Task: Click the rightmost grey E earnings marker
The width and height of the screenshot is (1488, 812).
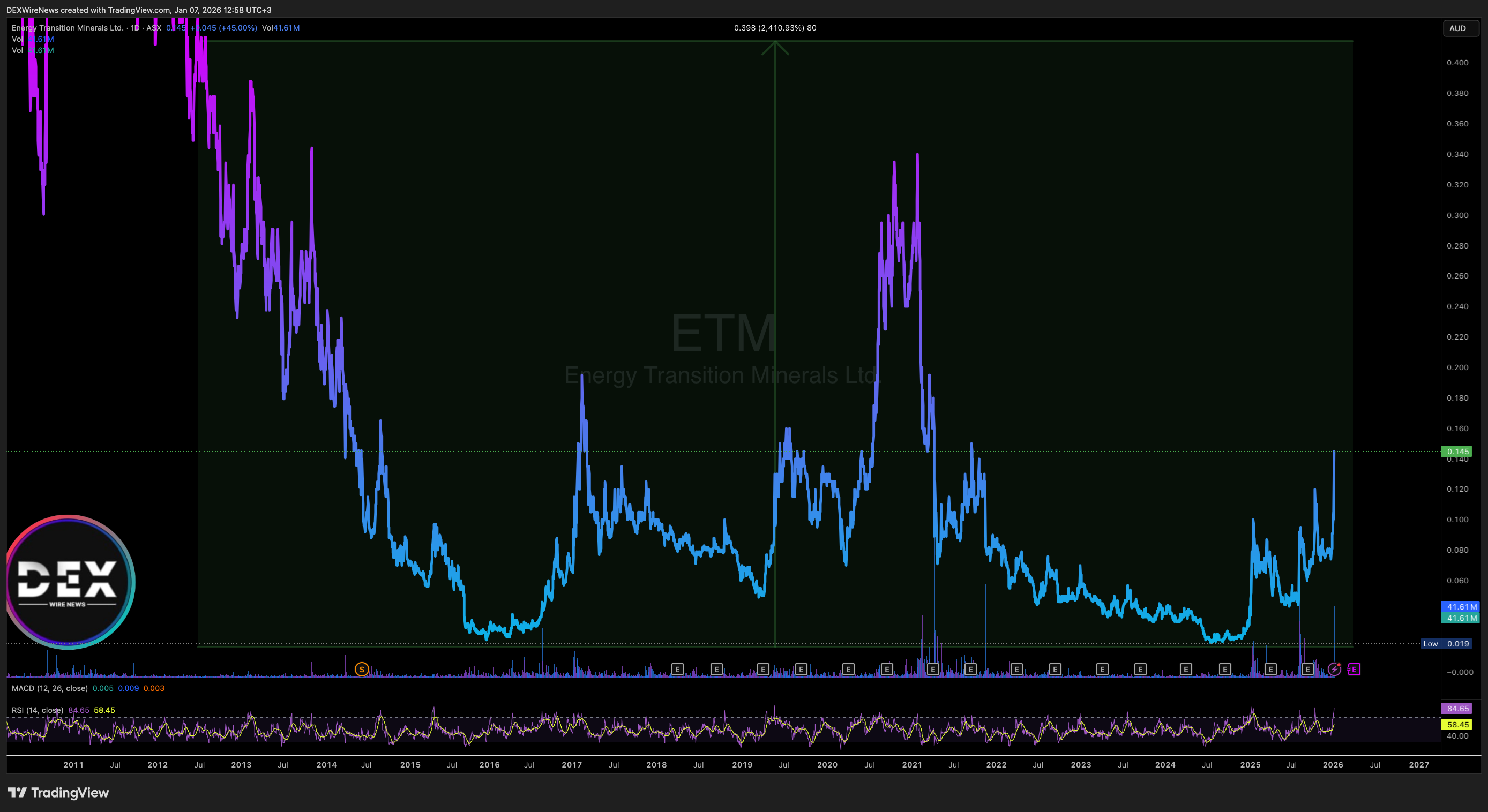Action: click(x=1307, y=670)
